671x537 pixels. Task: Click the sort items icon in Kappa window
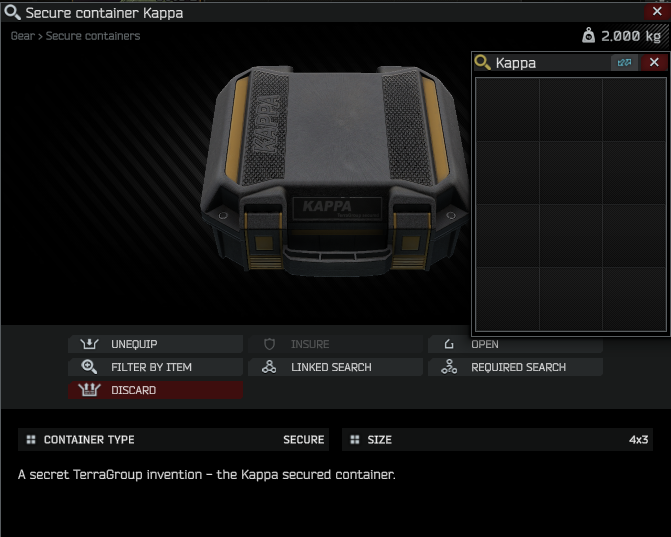pos(624,62)
